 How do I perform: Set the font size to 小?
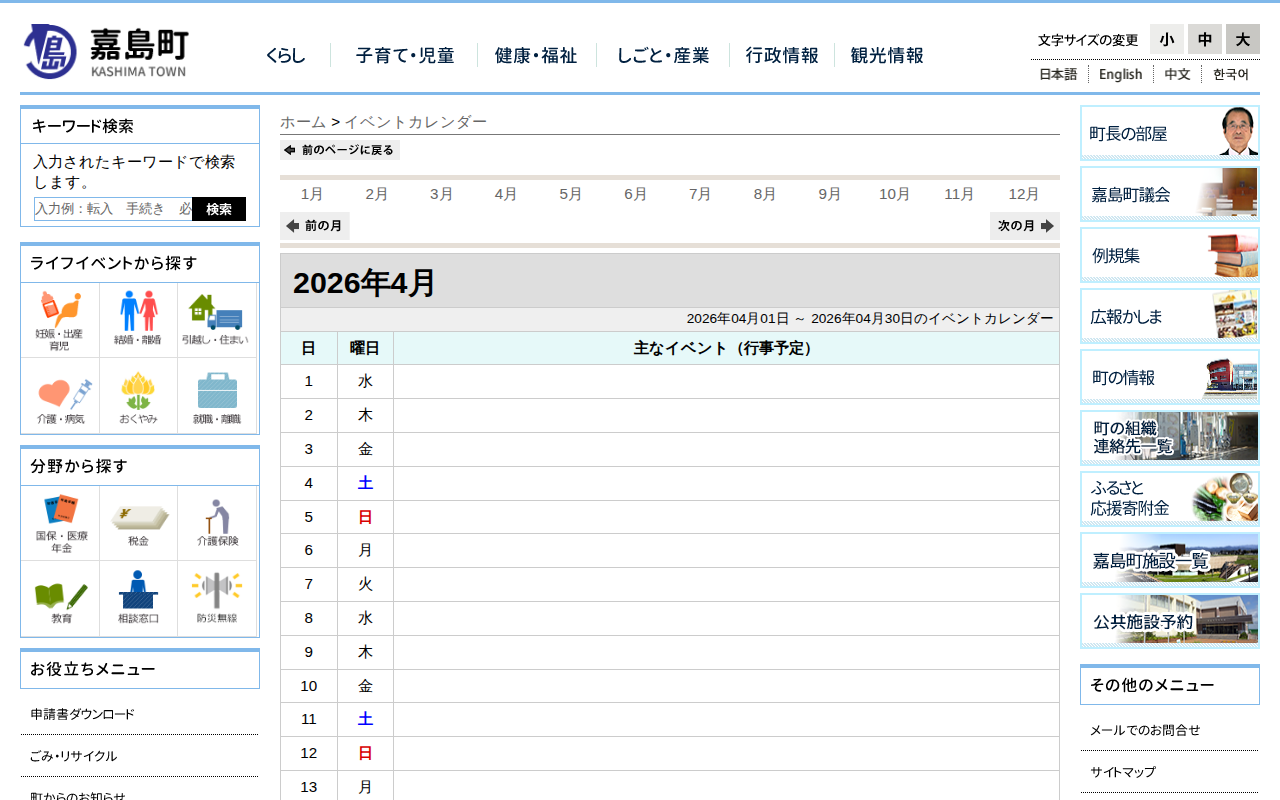click(x=1166, y=39)
